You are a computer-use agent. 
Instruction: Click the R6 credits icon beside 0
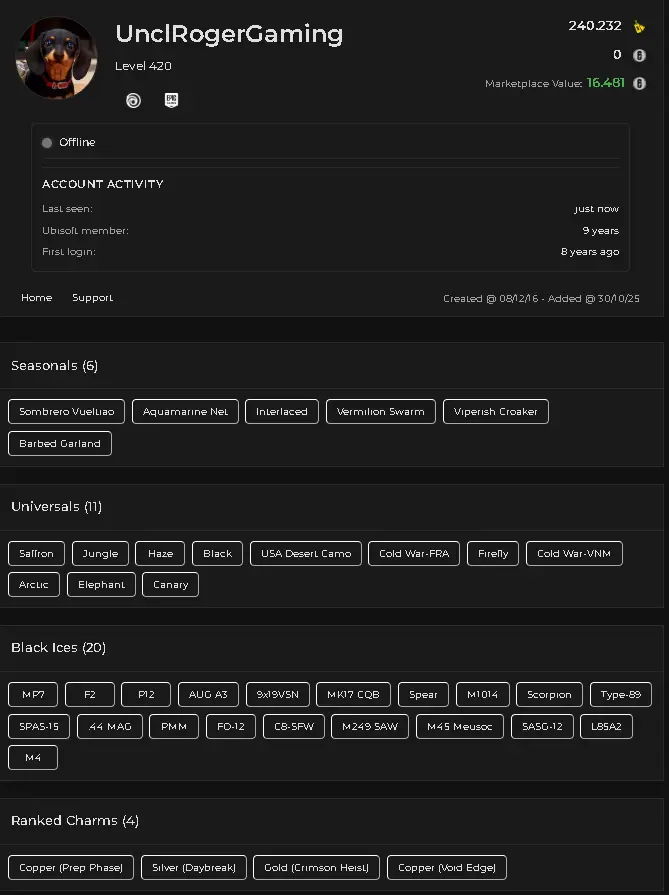(x=639, y=55)
